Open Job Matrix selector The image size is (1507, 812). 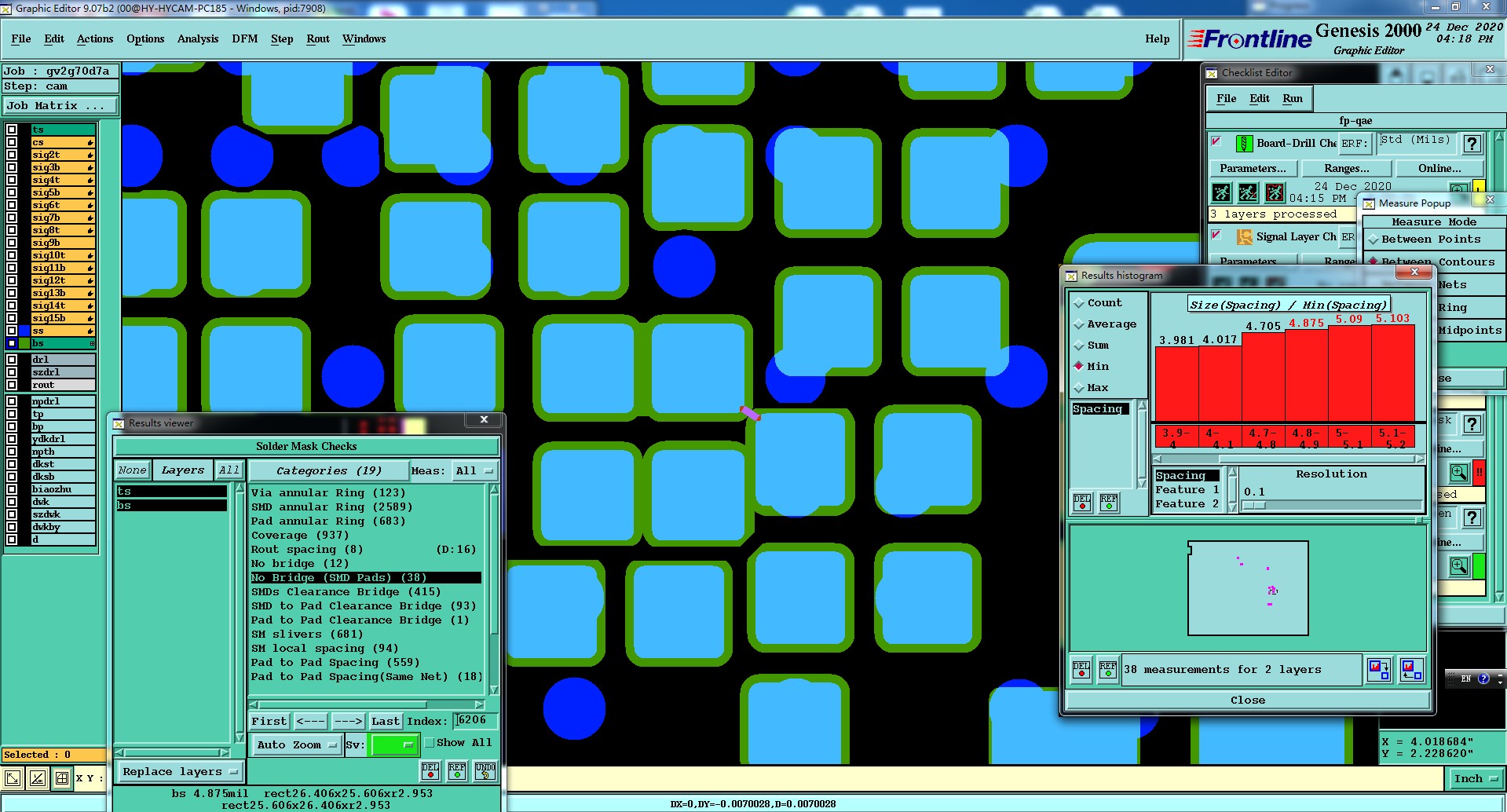(x=60, y=106)
